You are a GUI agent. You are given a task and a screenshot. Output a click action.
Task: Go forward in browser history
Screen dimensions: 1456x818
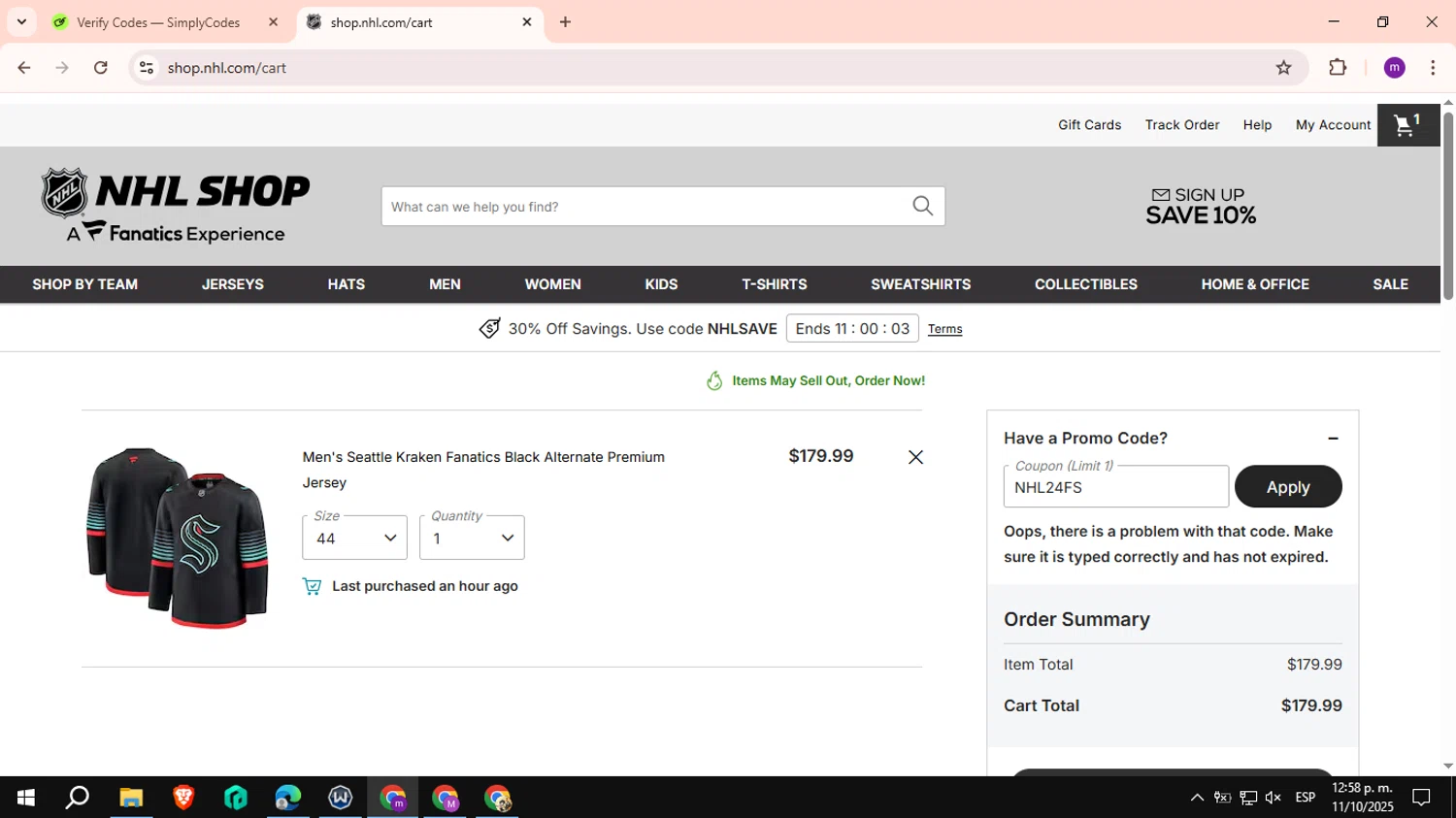(62, 67)
